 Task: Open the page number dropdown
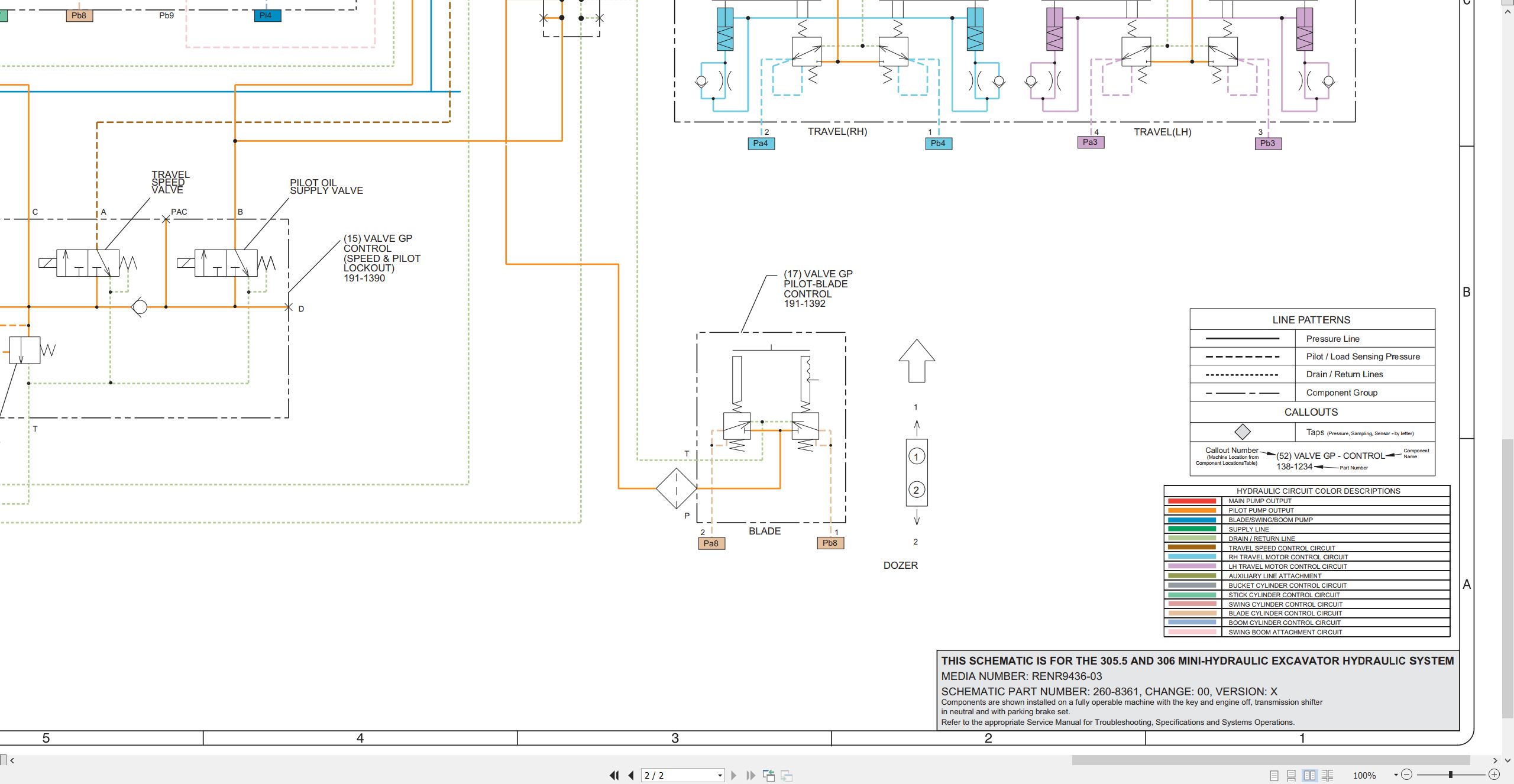[720, 775]
